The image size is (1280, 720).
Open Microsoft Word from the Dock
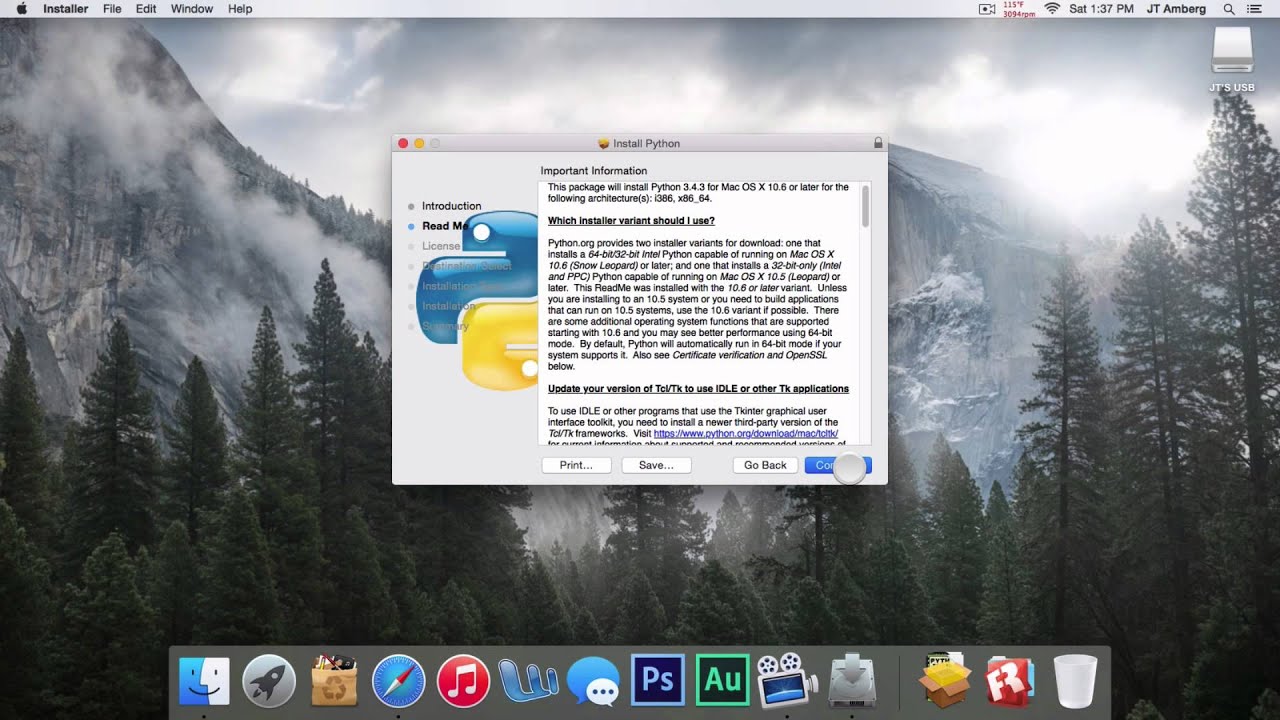(x=528, y=681)
